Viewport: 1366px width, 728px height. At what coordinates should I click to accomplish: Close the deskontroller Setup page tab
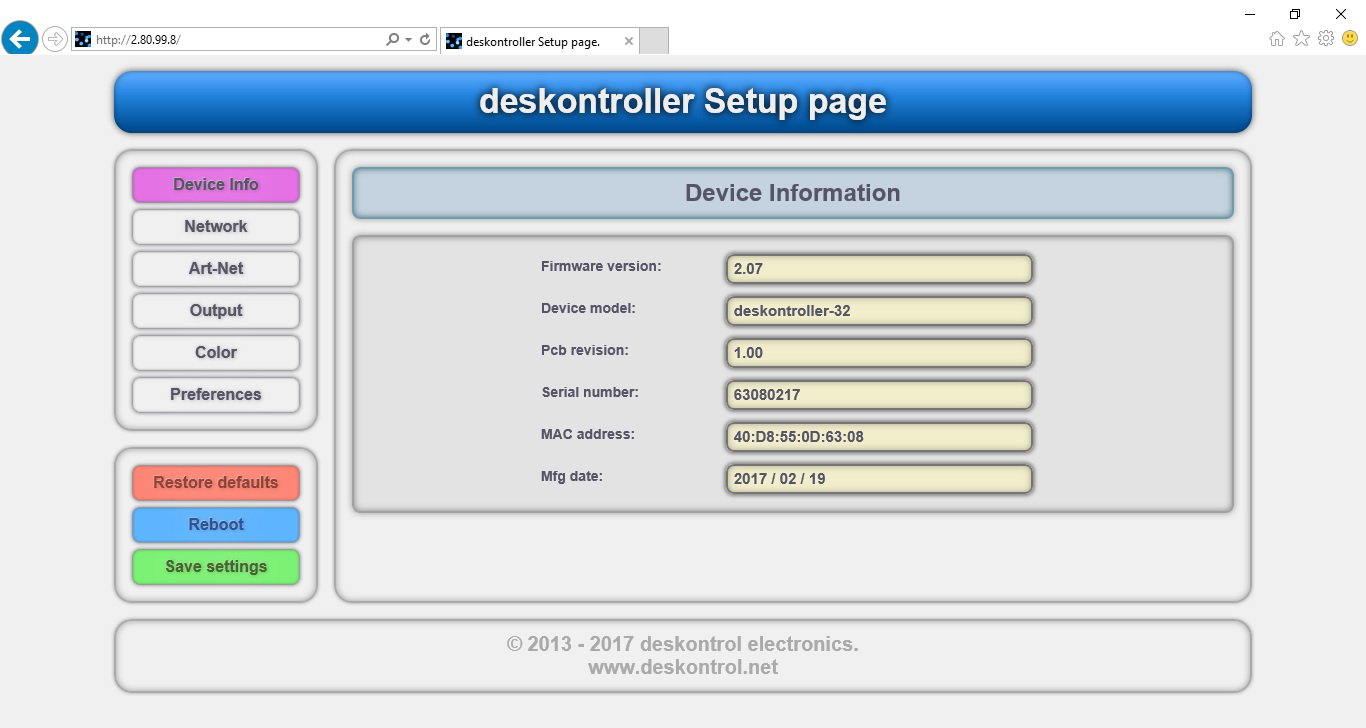[628, 42]
